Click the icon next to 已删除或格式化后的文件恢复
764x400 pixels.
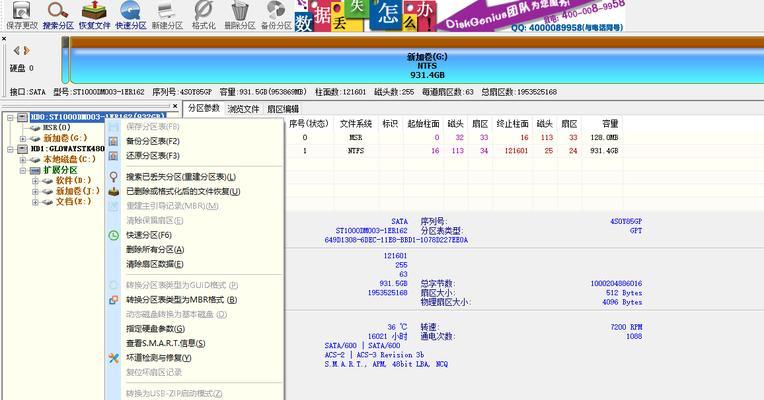point(114,191)
